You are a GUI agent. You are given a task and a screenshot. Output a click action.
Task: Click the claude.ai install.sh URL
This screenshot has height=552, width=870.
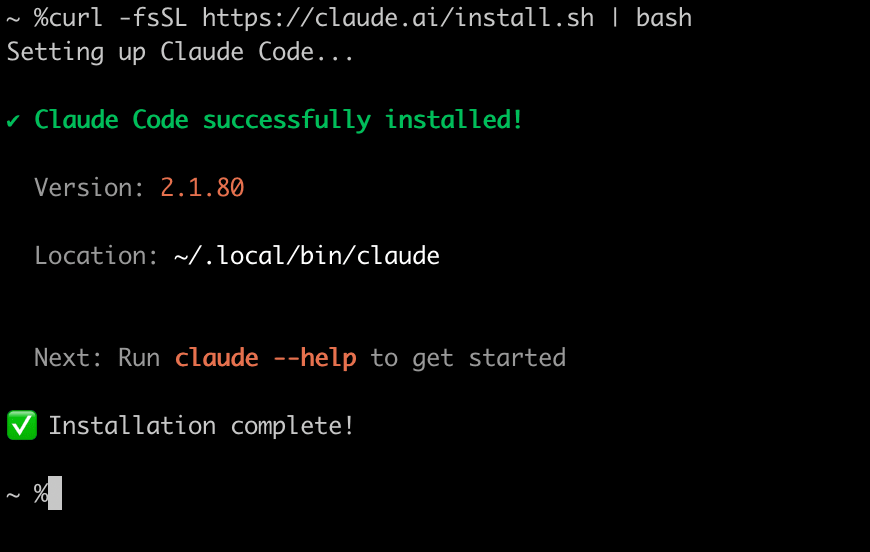coord(397,18)
